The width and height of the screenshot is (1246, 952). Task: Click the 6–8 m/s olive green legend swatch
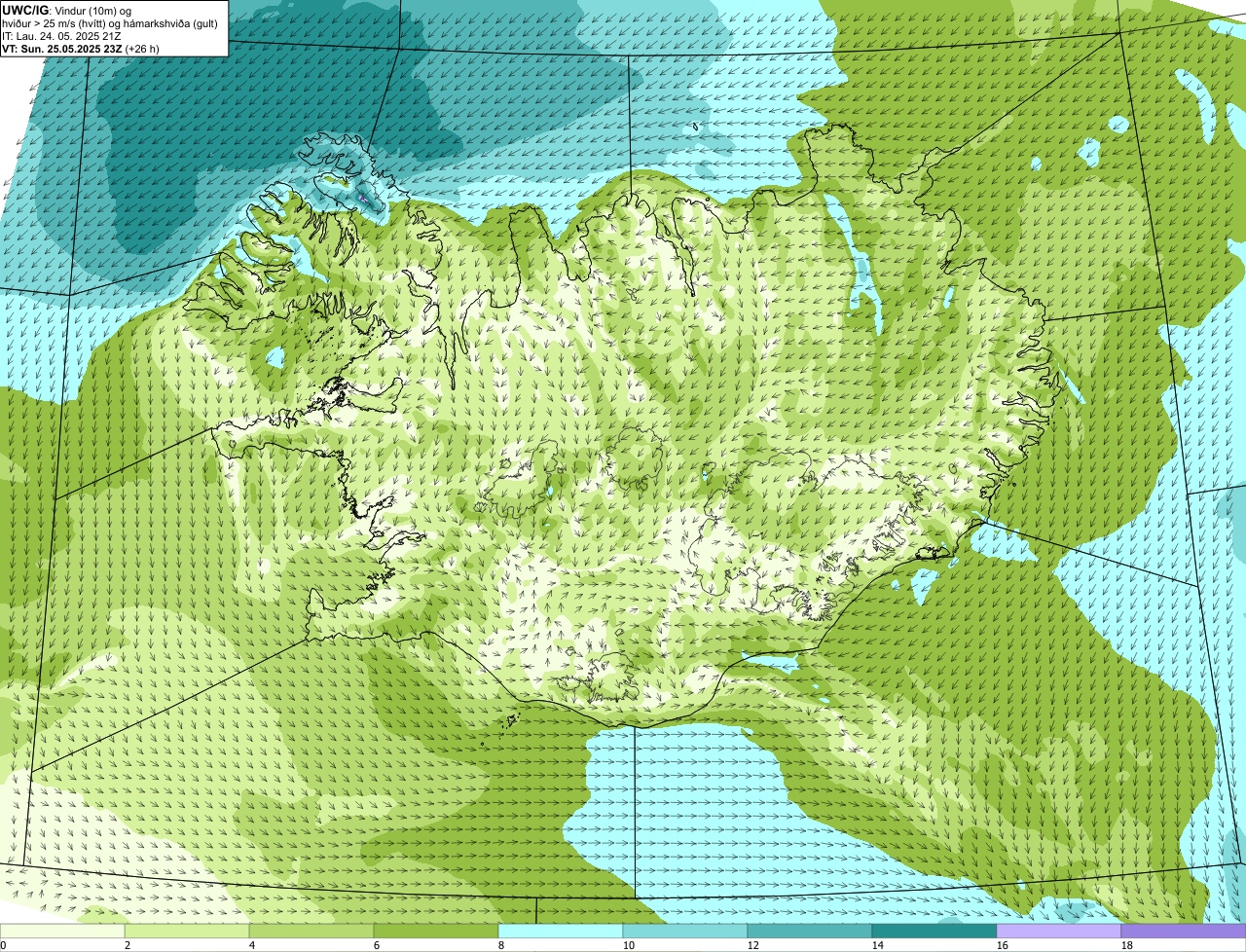436,931
